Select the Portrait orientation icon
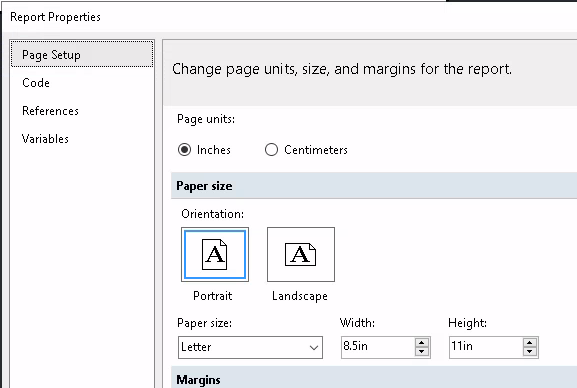This screenshot has width=577, height=388. click(x=215, y=254)
